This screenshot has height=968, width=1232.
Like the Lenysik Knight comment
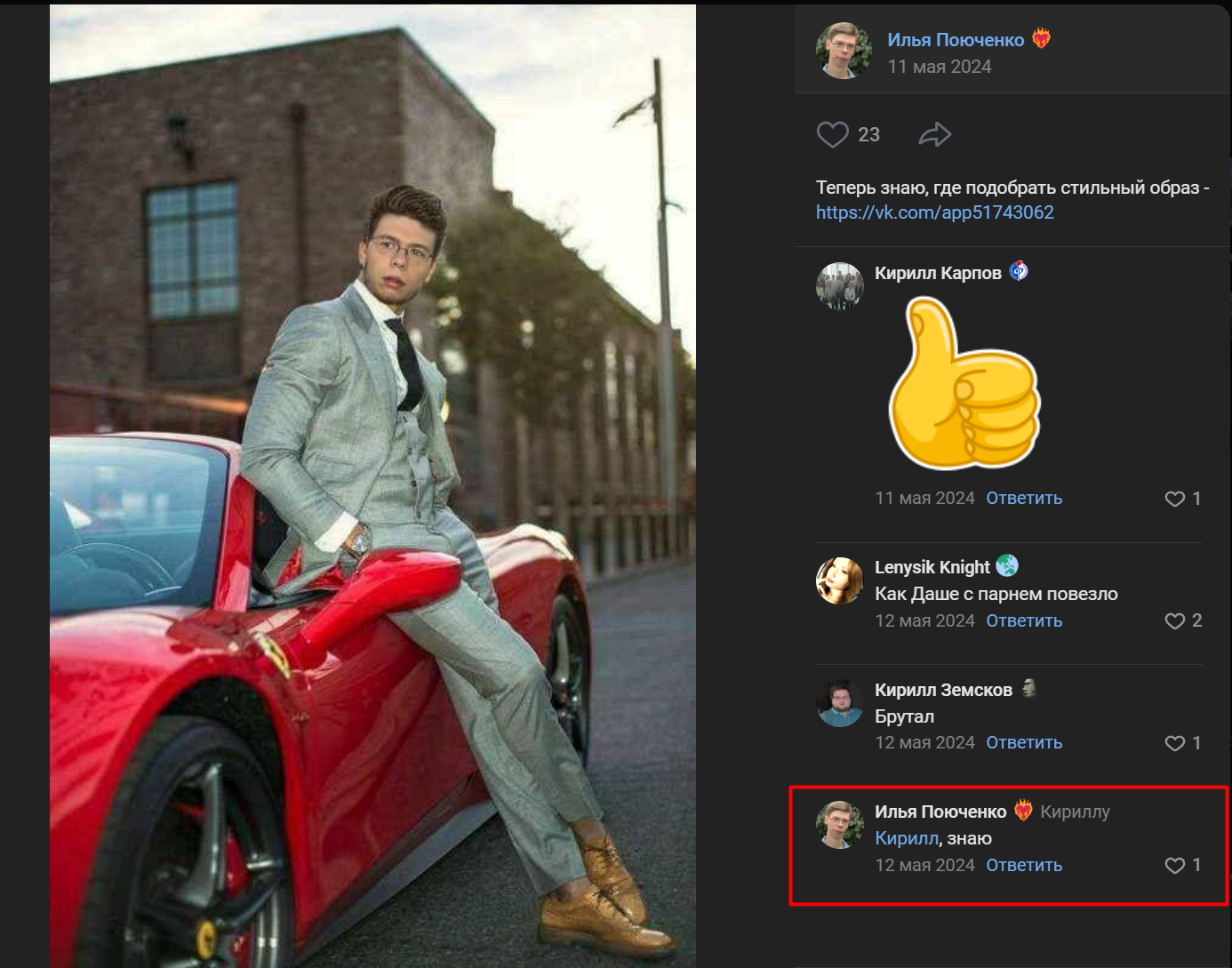coord(1175,620)
